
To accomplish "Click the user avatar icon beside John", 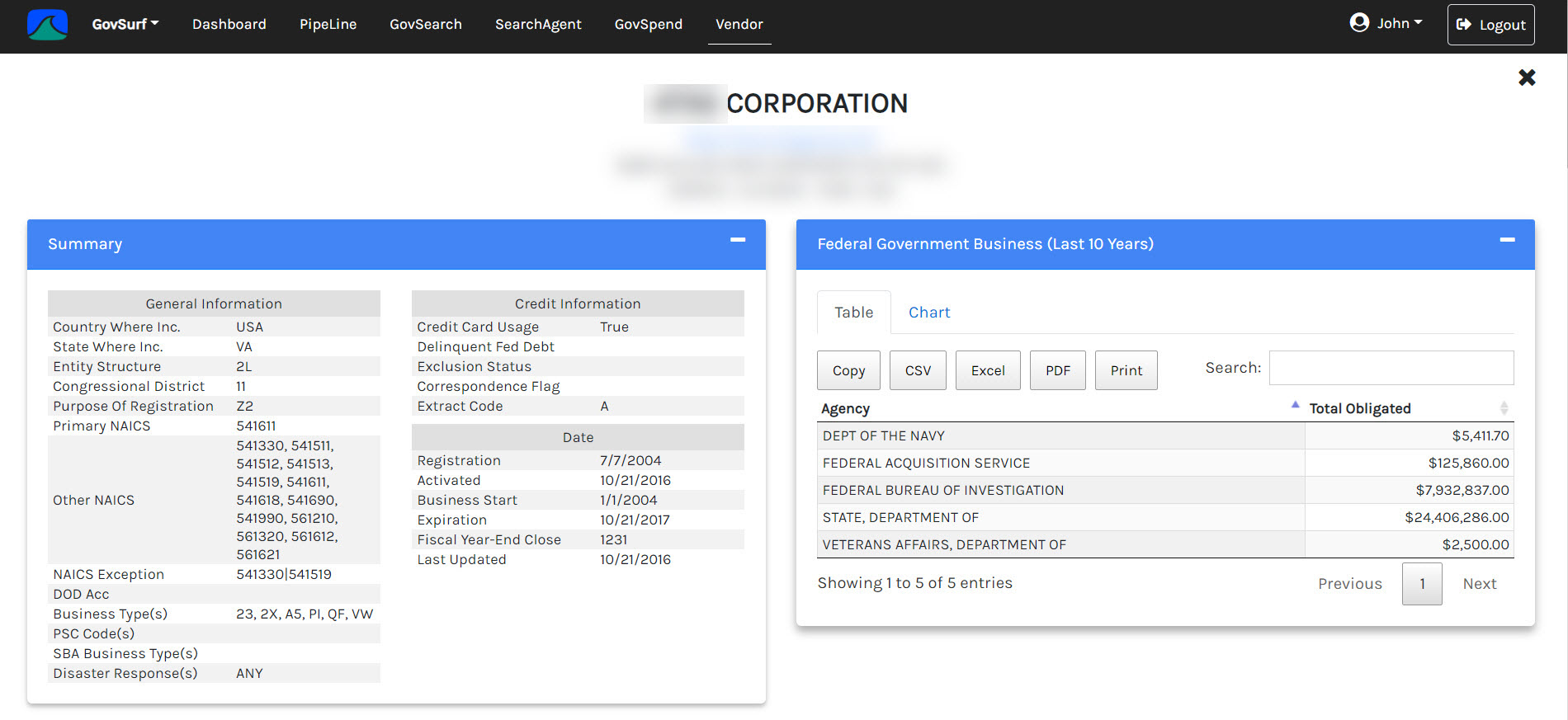I will pyautogui.click(x=1359, y=23).
